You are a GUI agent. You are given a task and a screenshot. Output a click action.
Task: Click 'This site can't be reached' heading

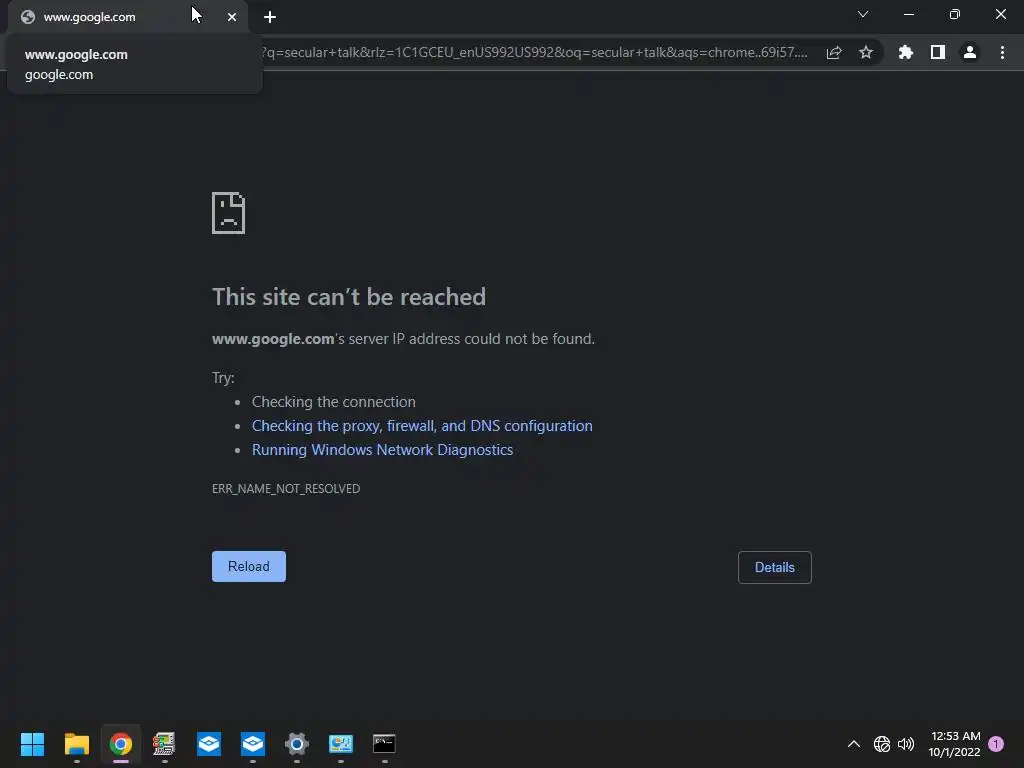click(349, 297)
